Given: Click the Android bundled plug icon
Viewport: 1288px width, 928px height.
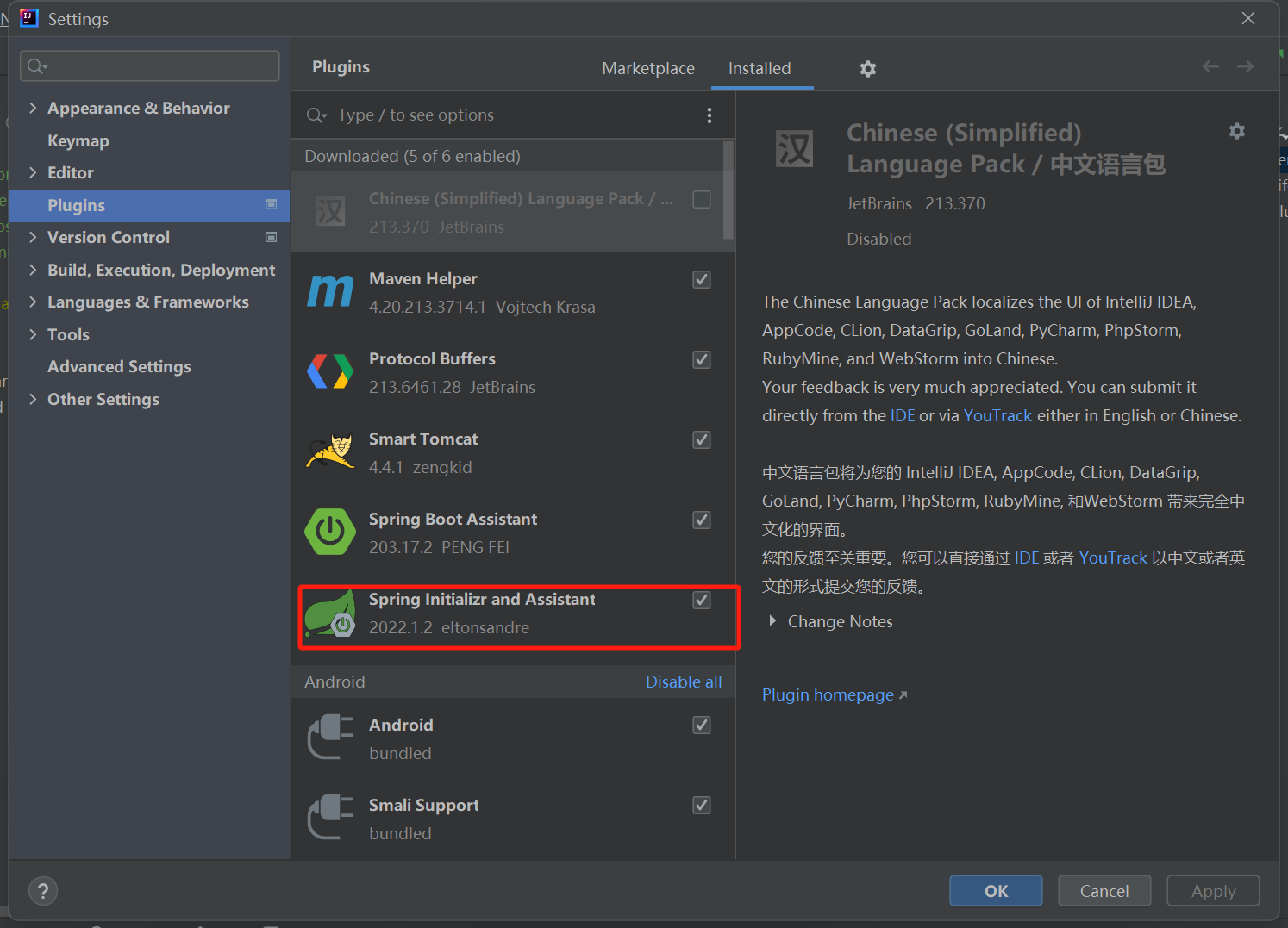Looking at the screenshot, I should (330, 738).
